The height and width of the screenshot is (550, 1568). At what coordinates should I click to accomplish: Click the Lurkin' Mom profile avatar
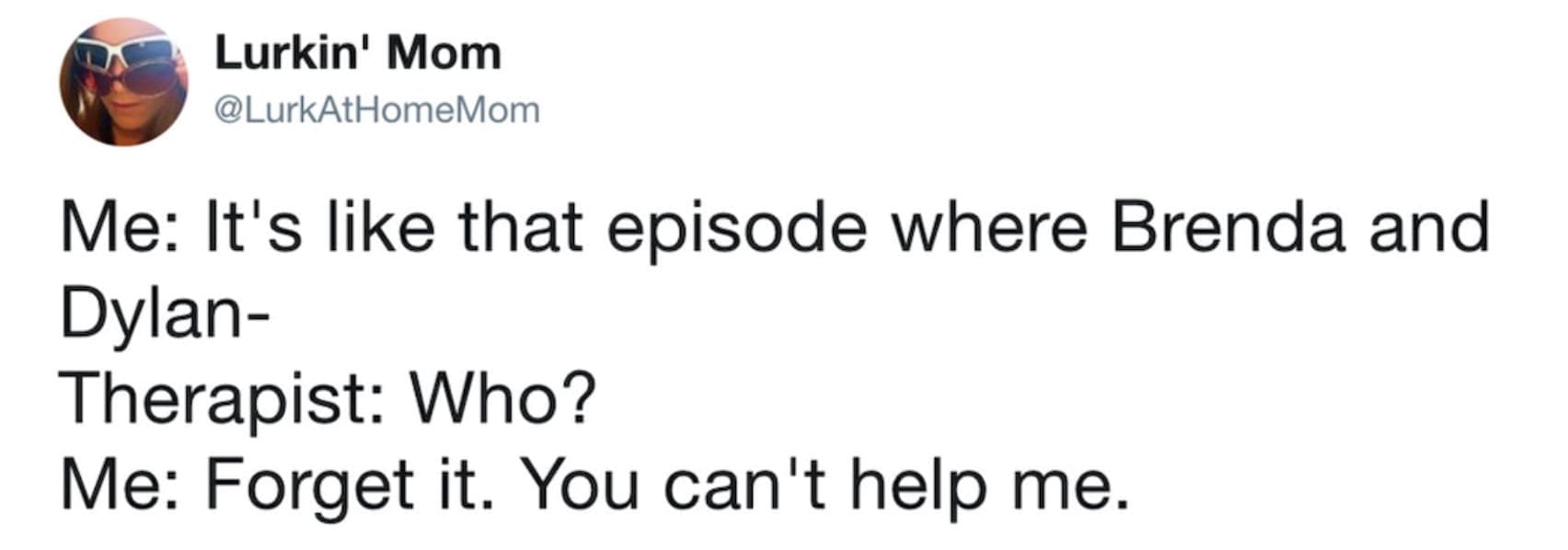[x=122, y=82]
